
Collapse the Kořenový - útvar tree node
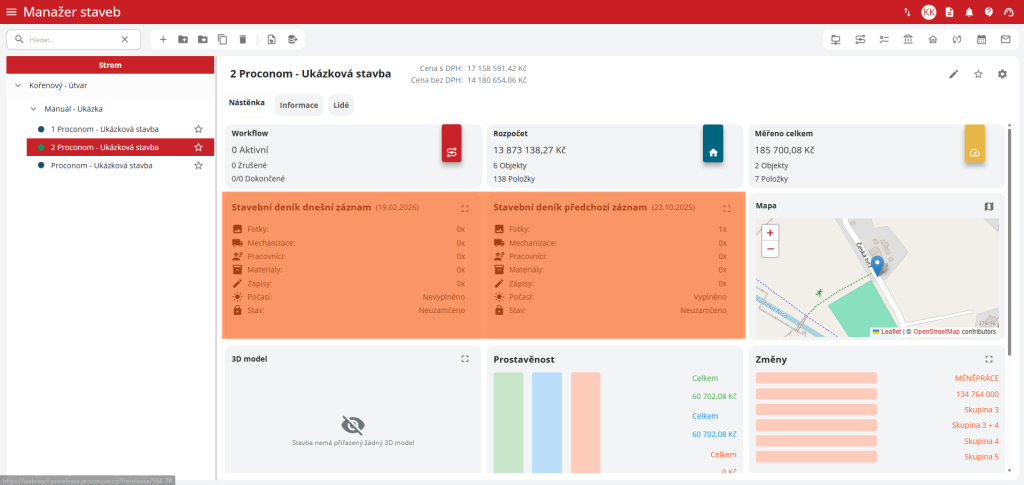[18, 86]
